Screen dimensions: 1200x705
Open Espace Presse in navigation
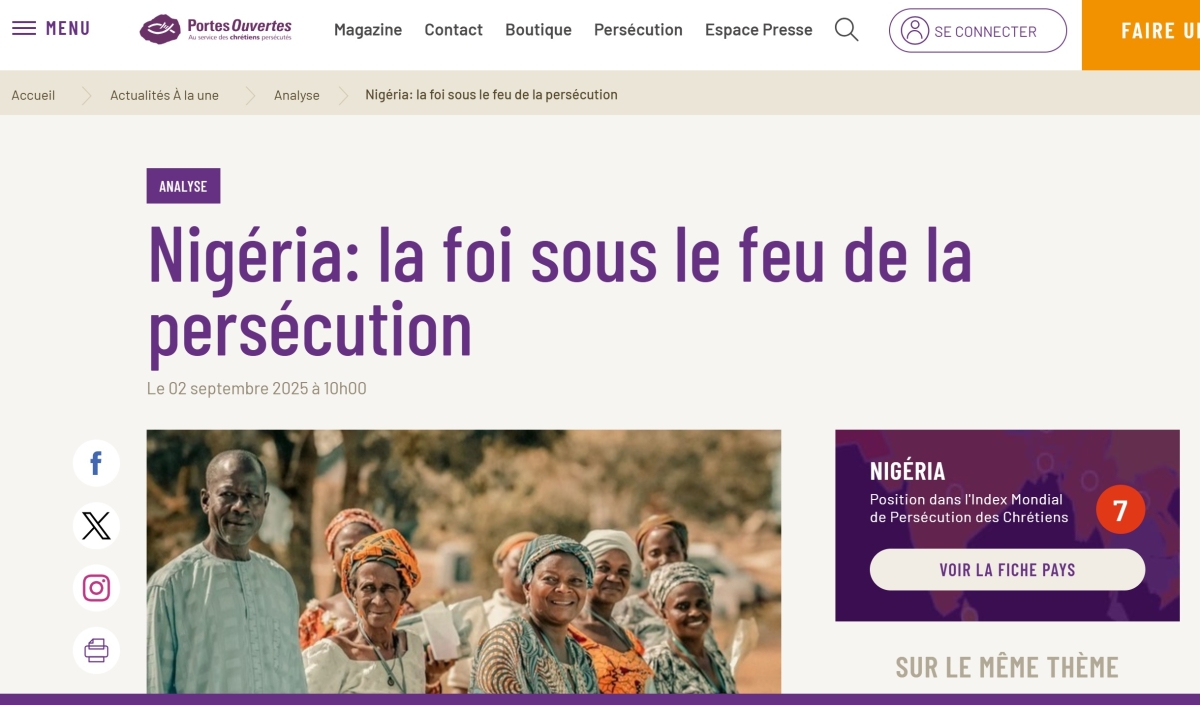(x=758, y=30)
